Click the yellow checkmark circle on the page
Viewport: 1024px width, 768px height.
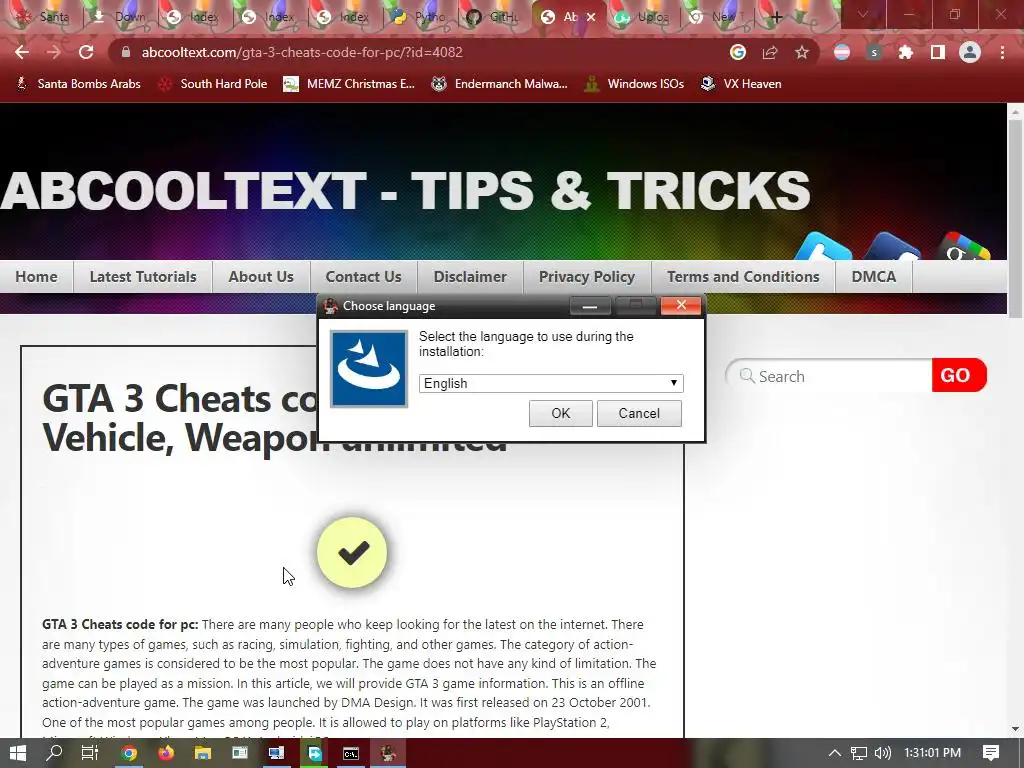(x=352, y=552)
